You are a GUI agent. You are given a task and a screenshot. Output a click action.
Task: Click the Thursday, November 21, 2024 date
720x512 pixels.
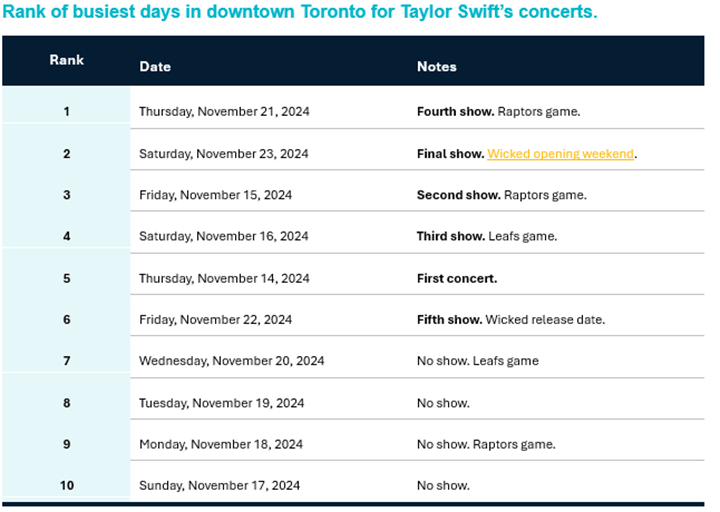click(x=224, y=112)
